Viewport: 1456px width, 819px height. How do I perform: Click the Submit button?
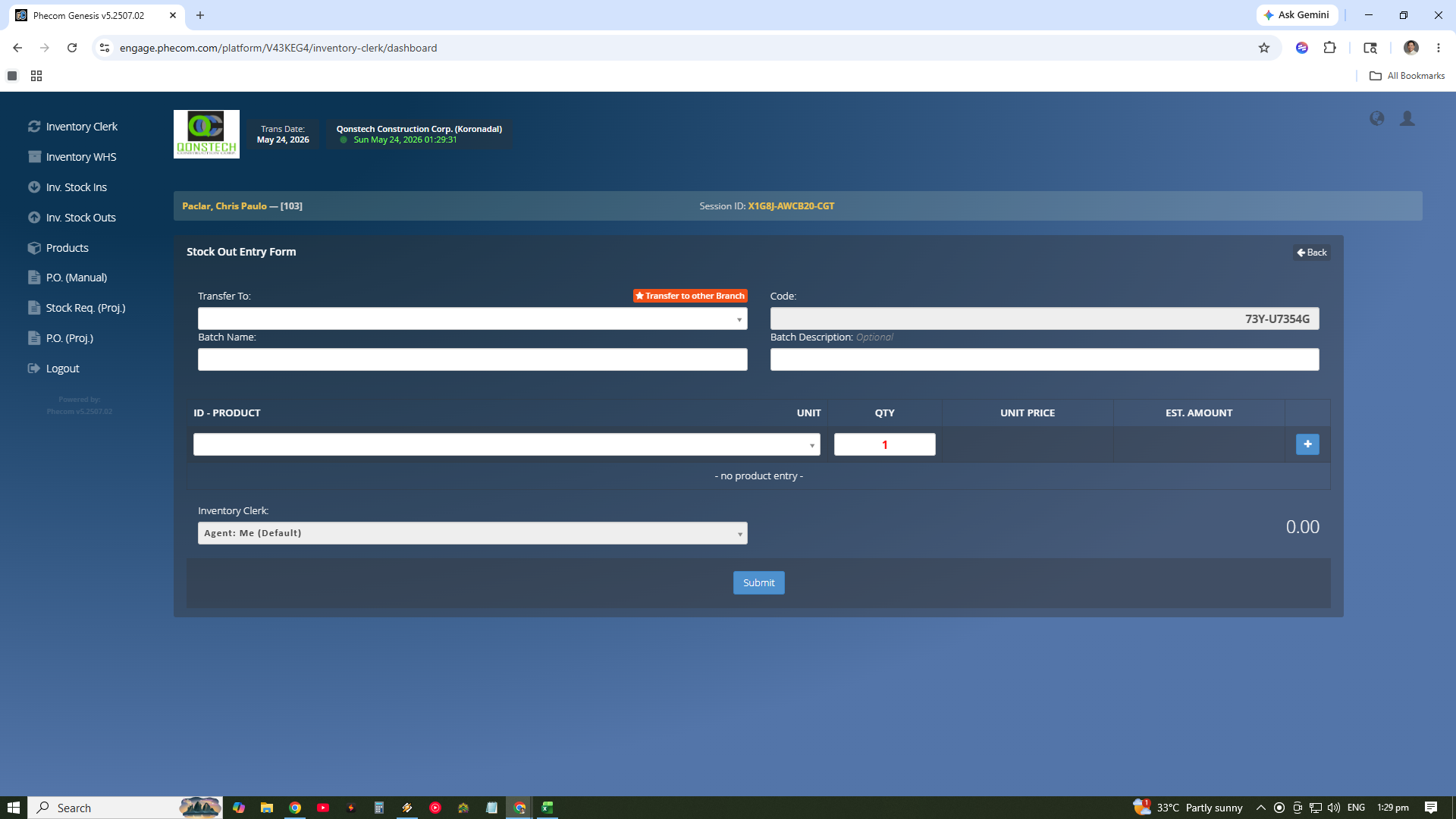pos(758,582)
